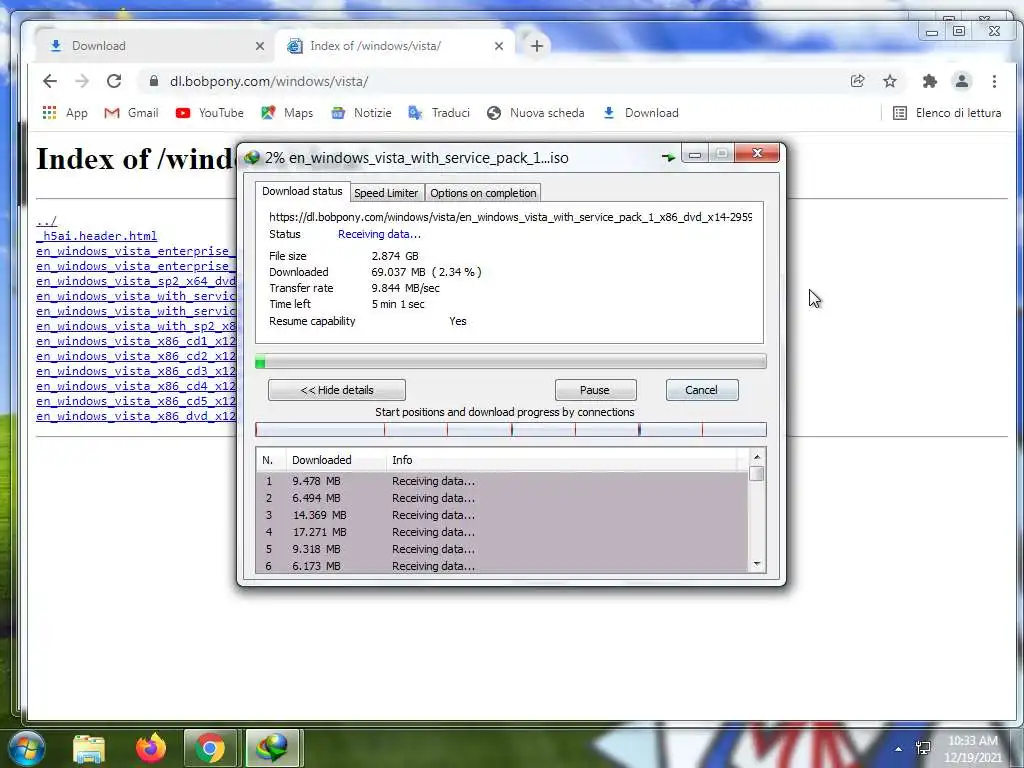The width and height of the screenshot is (1024, 768).
Task: Open App bookmark shortcut
Action: click(65, 113)
